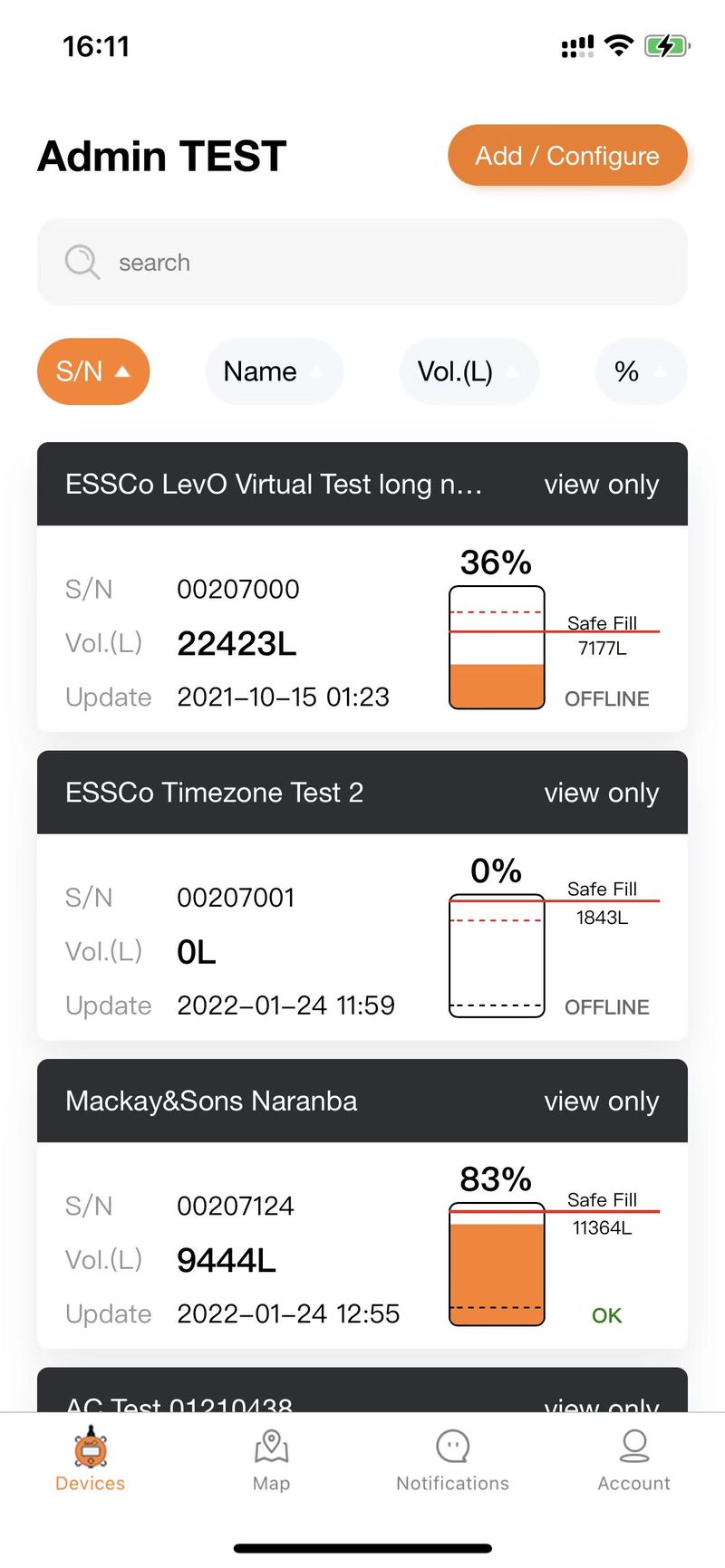Viewport: 725px width, 1568px height.
Task: Tap the 83% tank level gauge
Action: point(497,1264)
